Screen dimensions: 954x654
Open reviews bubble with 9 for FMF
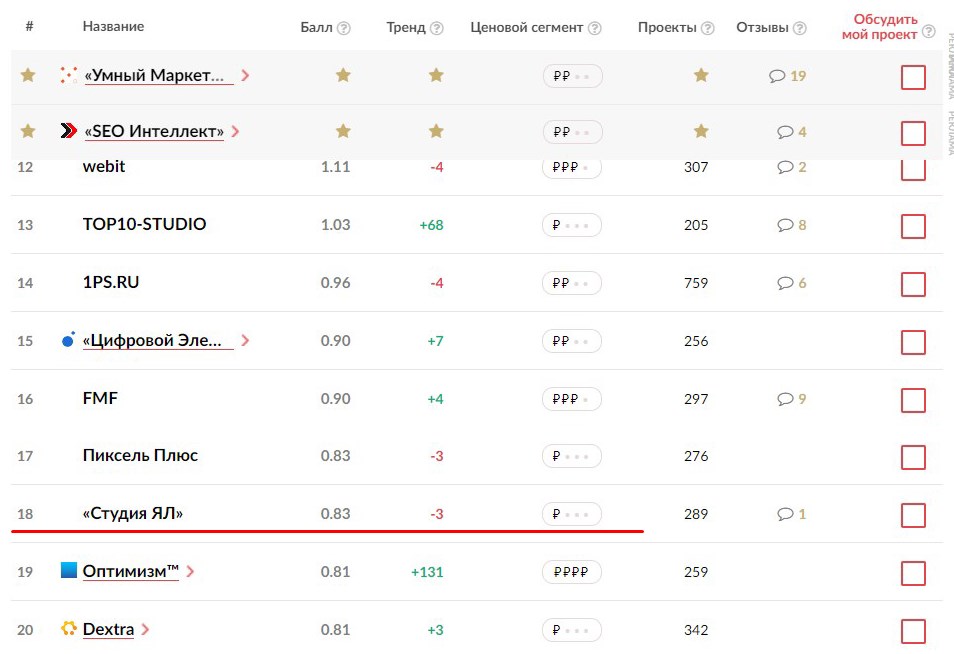click(792, 399)
